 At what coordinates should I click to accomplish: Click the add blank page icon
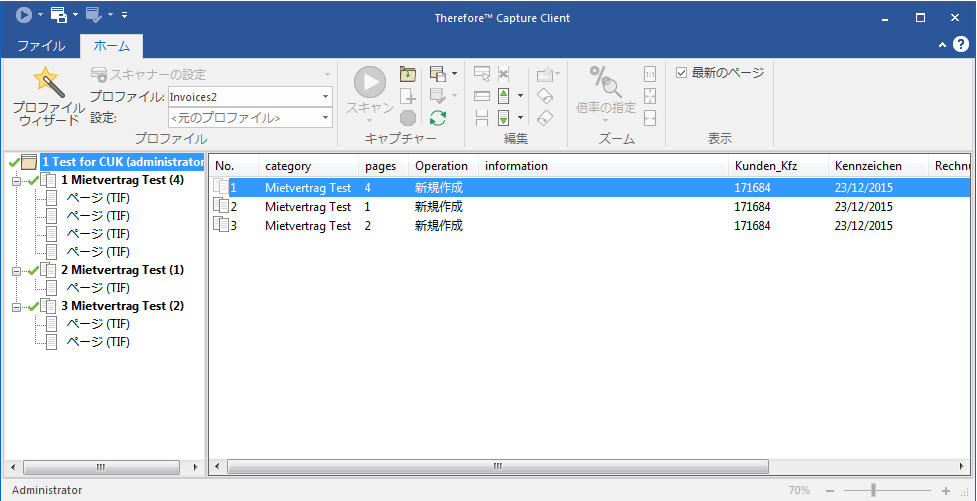point(407,96)
